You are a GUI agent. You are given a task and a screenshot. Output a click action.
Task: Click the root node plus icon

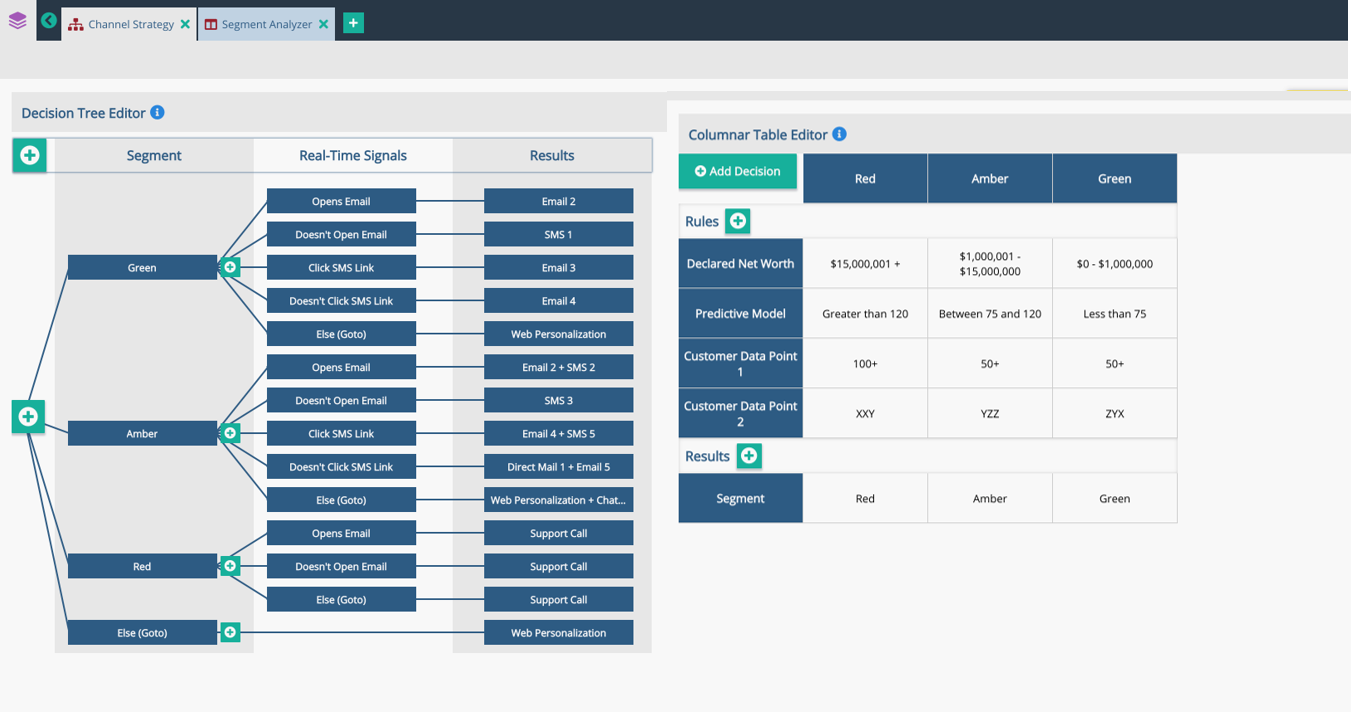point(28,416)
